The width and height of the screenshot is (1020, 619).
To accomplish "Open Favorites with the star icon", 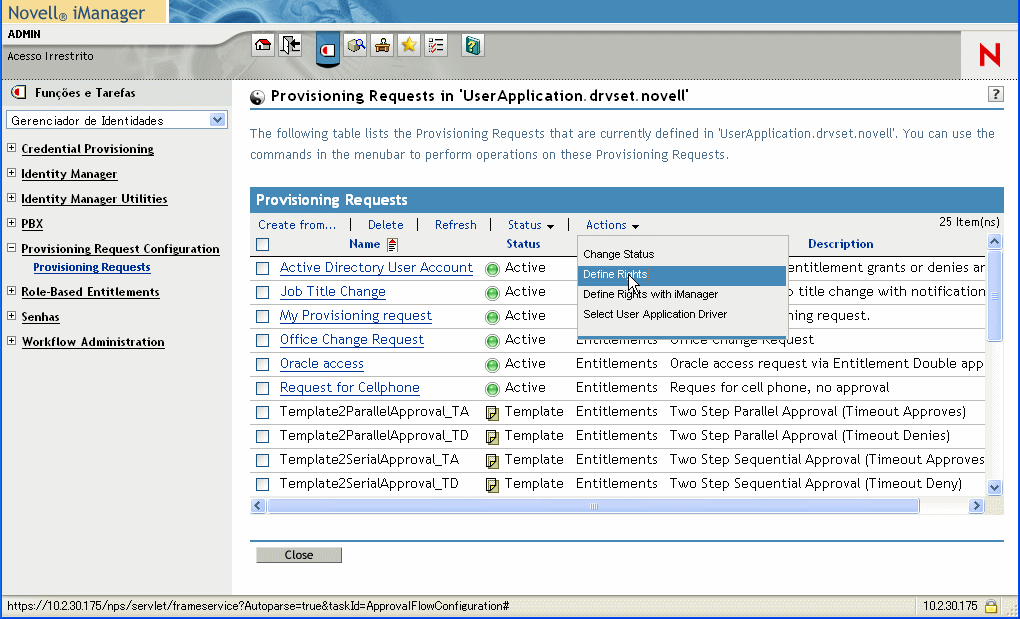I will click(x=409, y=45).
